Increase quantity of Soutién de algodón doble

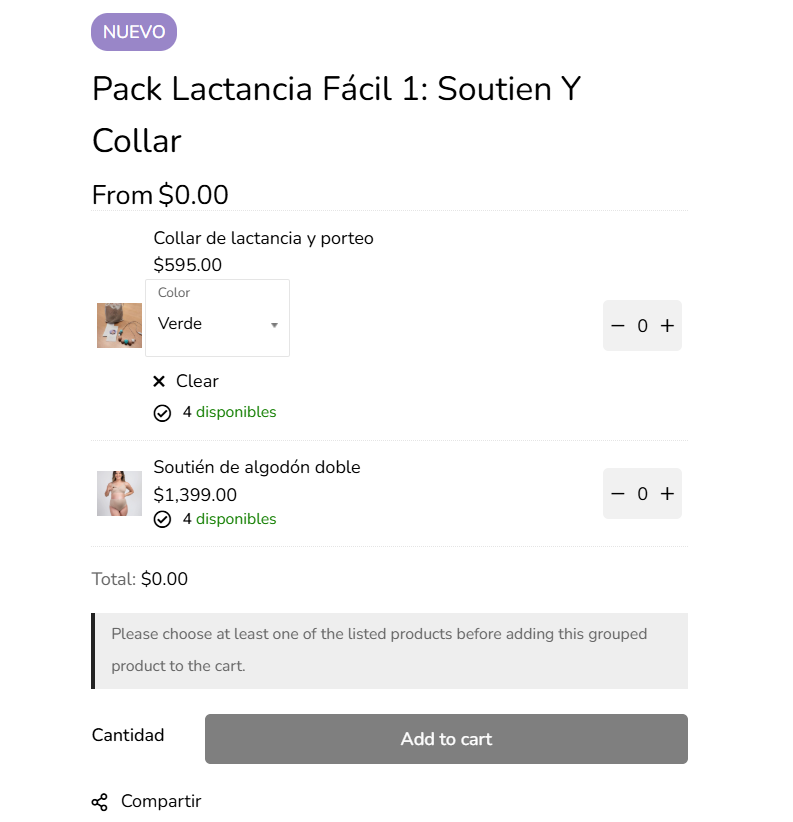click(x=668, y=494)
